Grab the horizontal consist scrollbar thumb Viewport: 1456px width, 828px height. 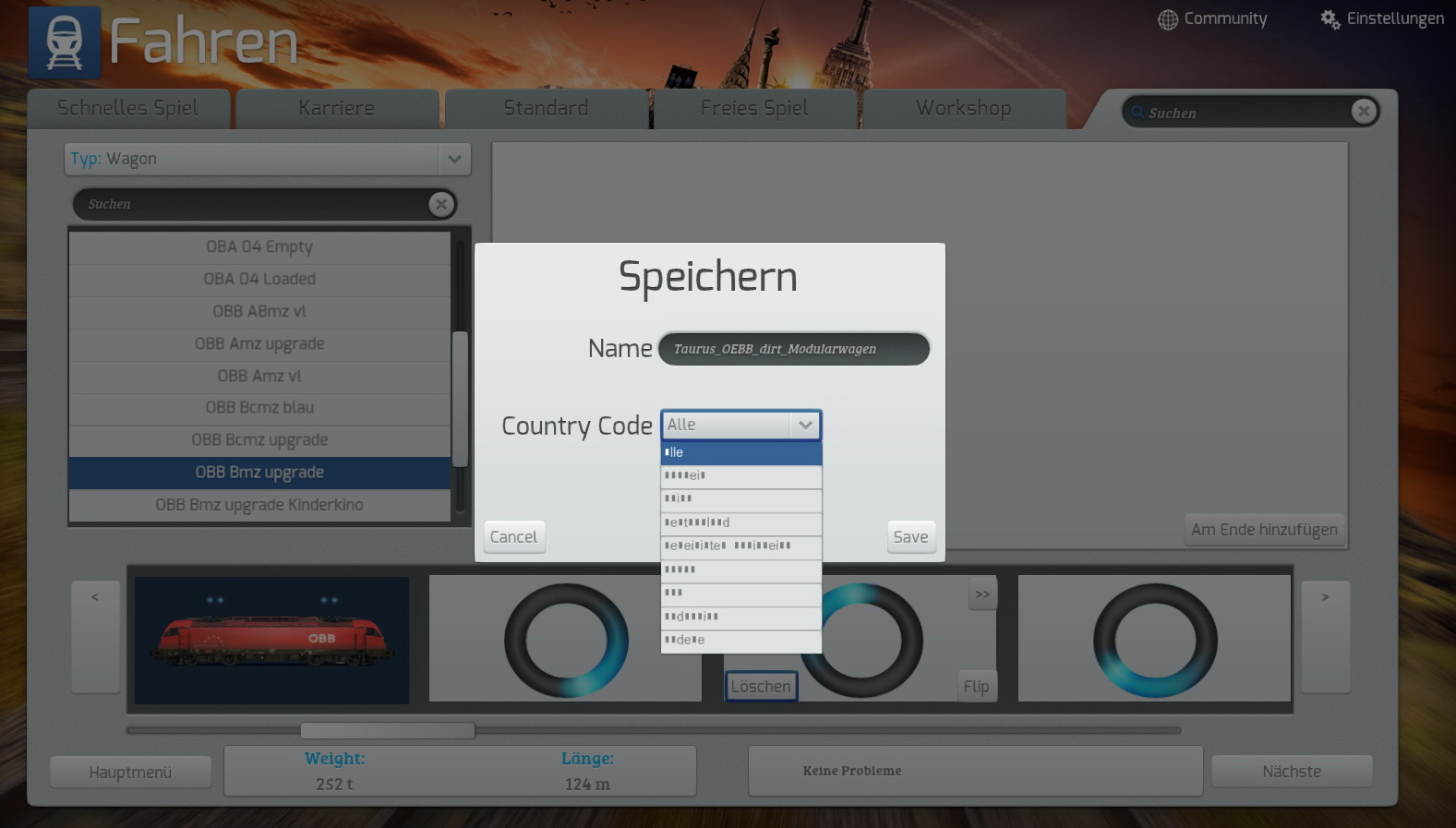[x=387, y=730]
